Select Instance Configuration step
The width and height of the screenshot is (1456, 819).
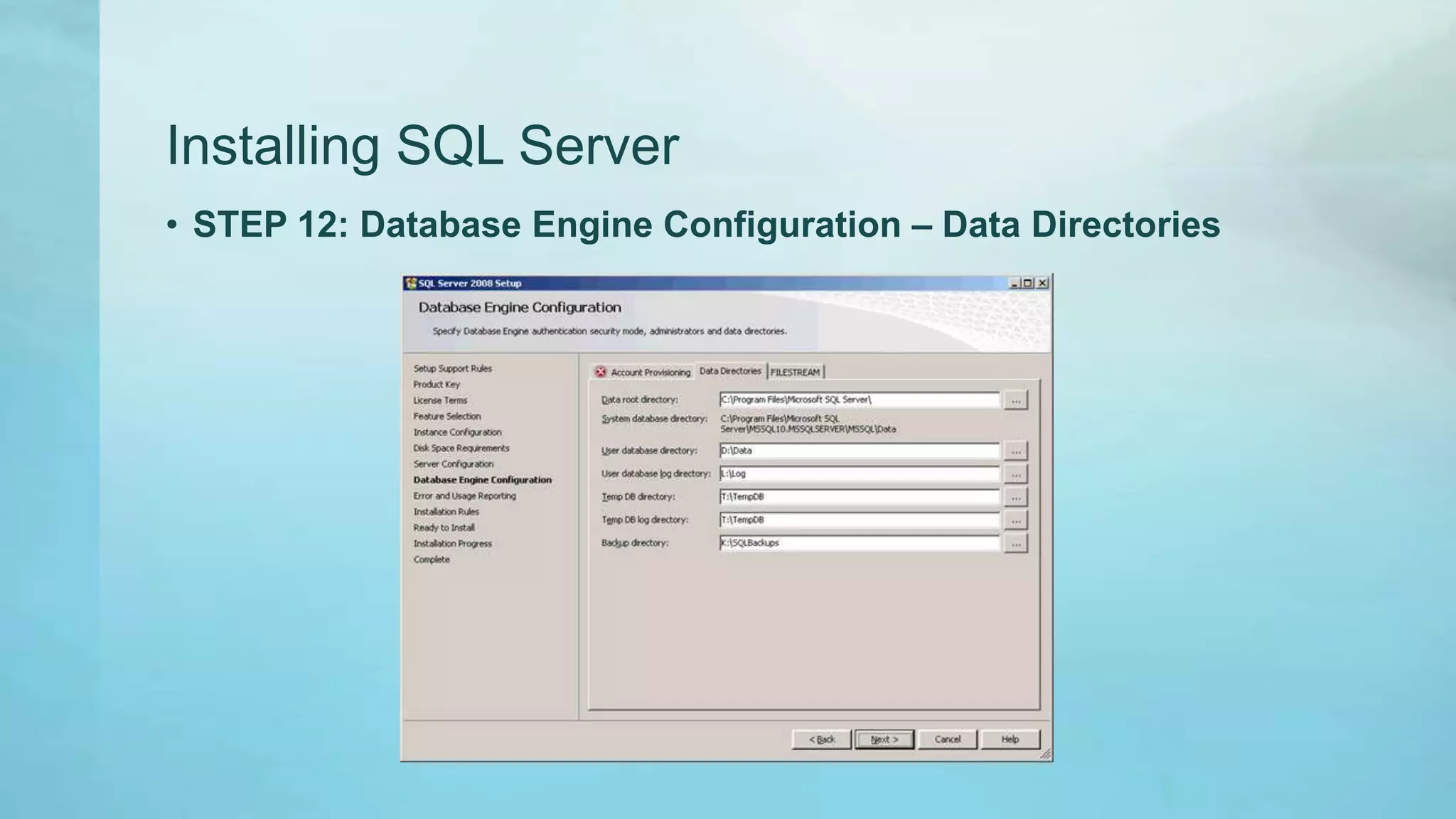tap(457, 432)
